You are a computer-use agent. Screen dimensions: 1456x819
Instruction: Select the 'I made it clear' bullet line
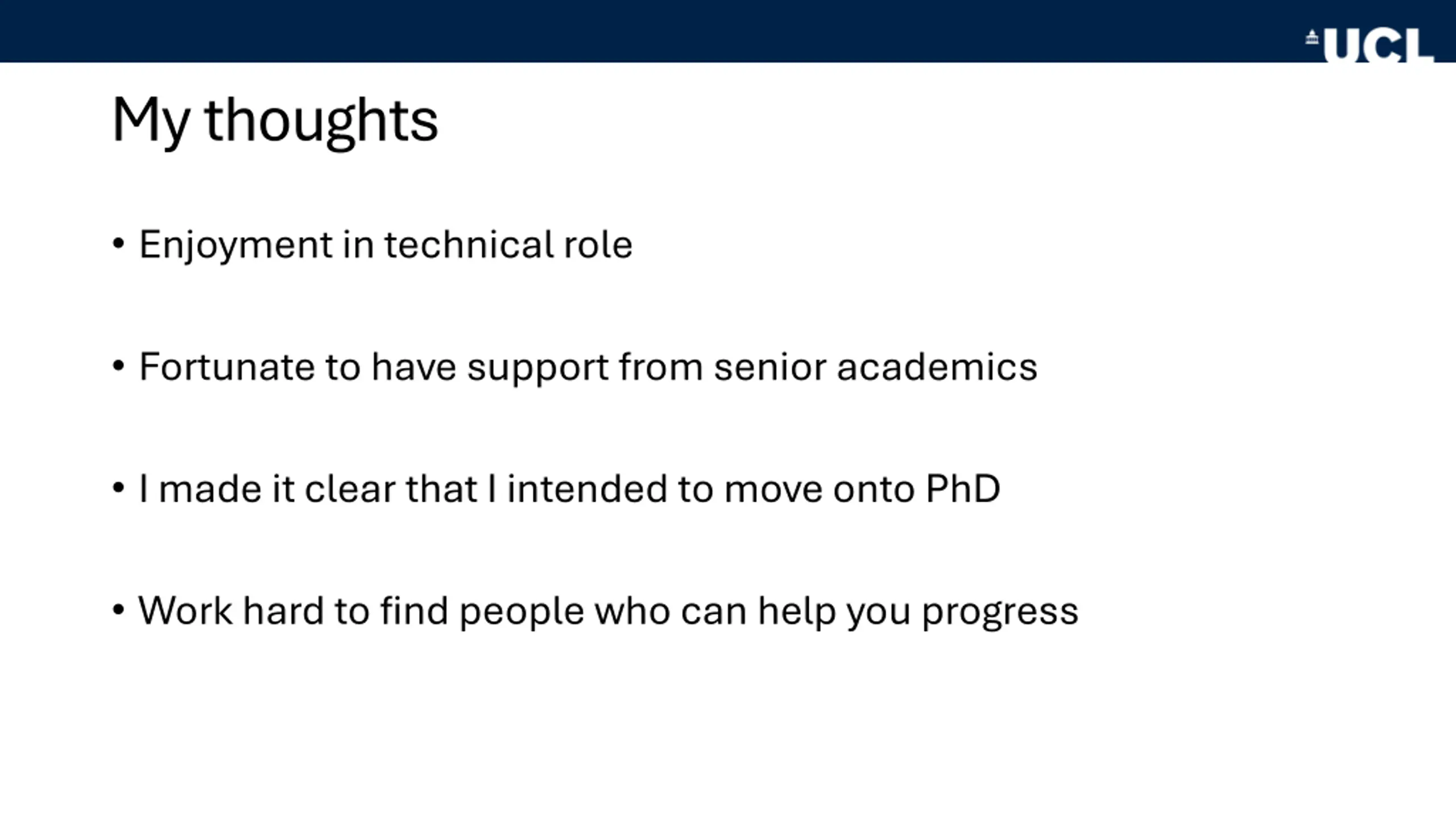pos(569,489)
